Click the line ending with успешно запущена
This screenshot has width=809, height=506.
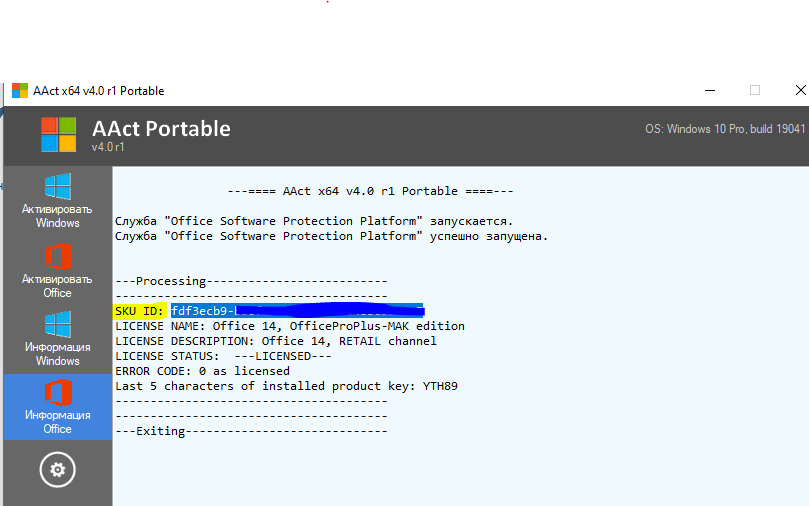(331, 236)
